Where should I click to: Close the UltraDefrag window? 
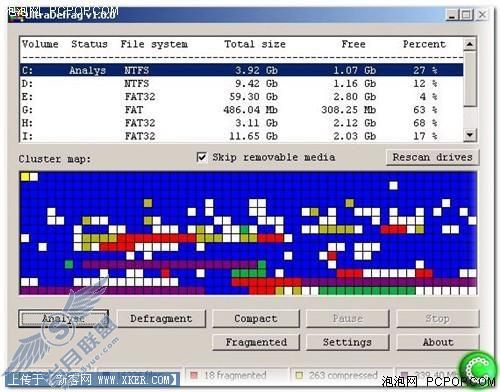coord(482,15)
